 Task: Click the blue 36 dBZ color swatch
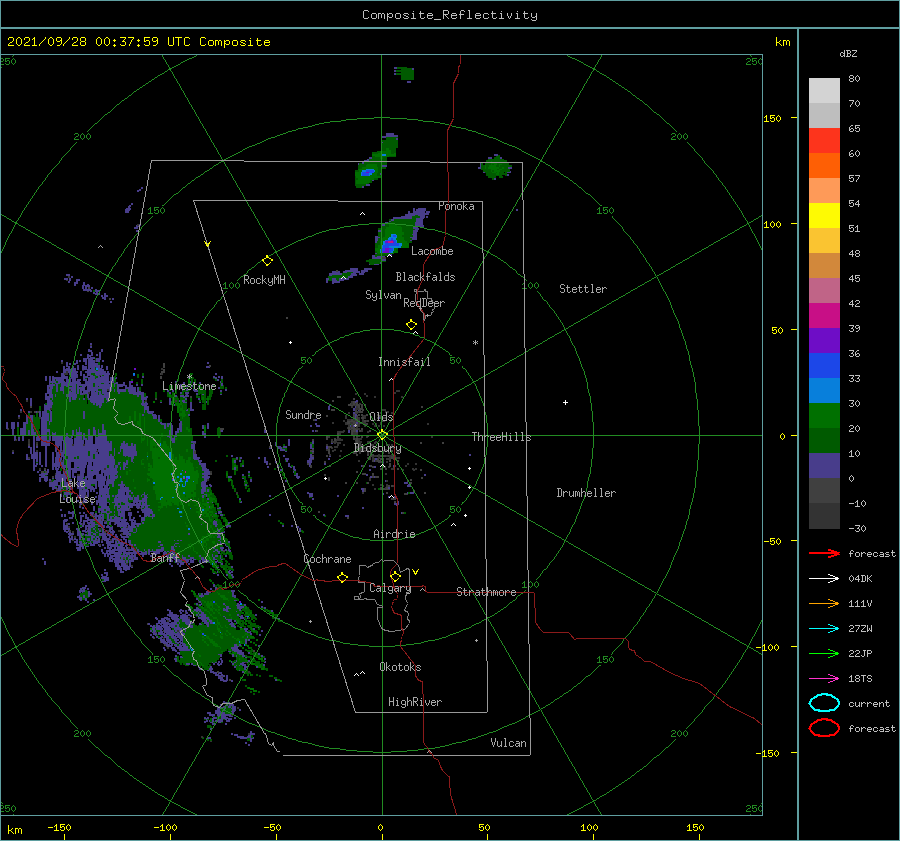824,365
